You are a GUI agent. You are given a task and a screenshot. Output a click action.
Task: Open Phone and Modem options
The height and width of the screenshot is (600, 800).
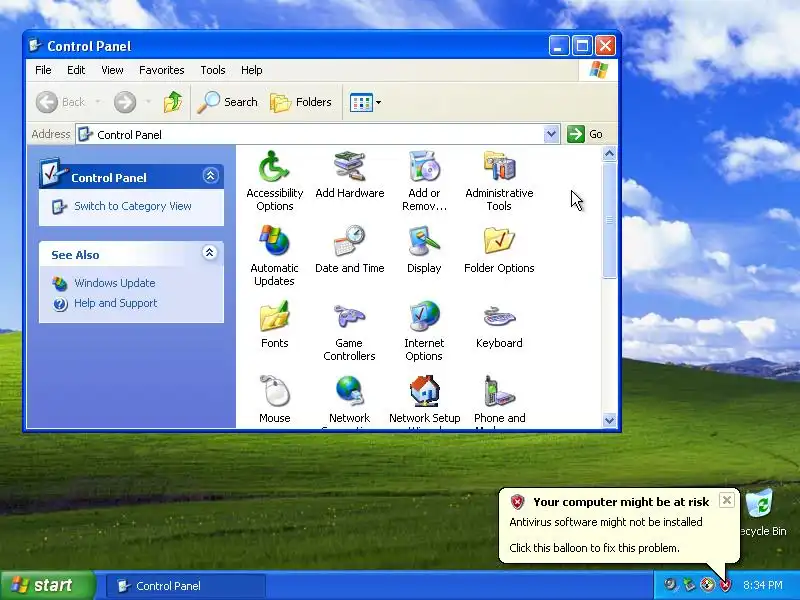coord(499,402)
